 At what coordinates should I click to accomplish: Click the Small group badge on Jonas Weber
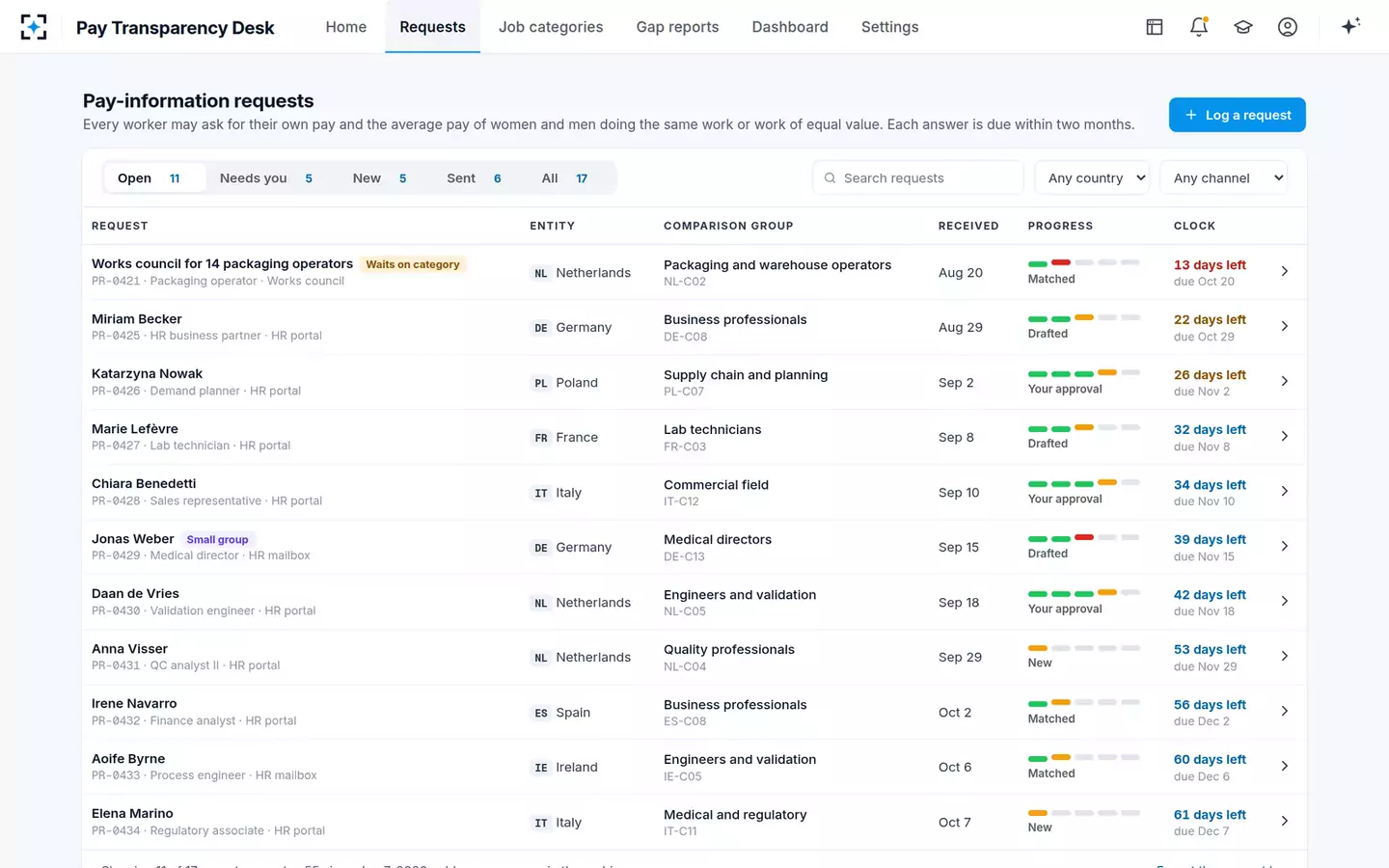[217, 539]
